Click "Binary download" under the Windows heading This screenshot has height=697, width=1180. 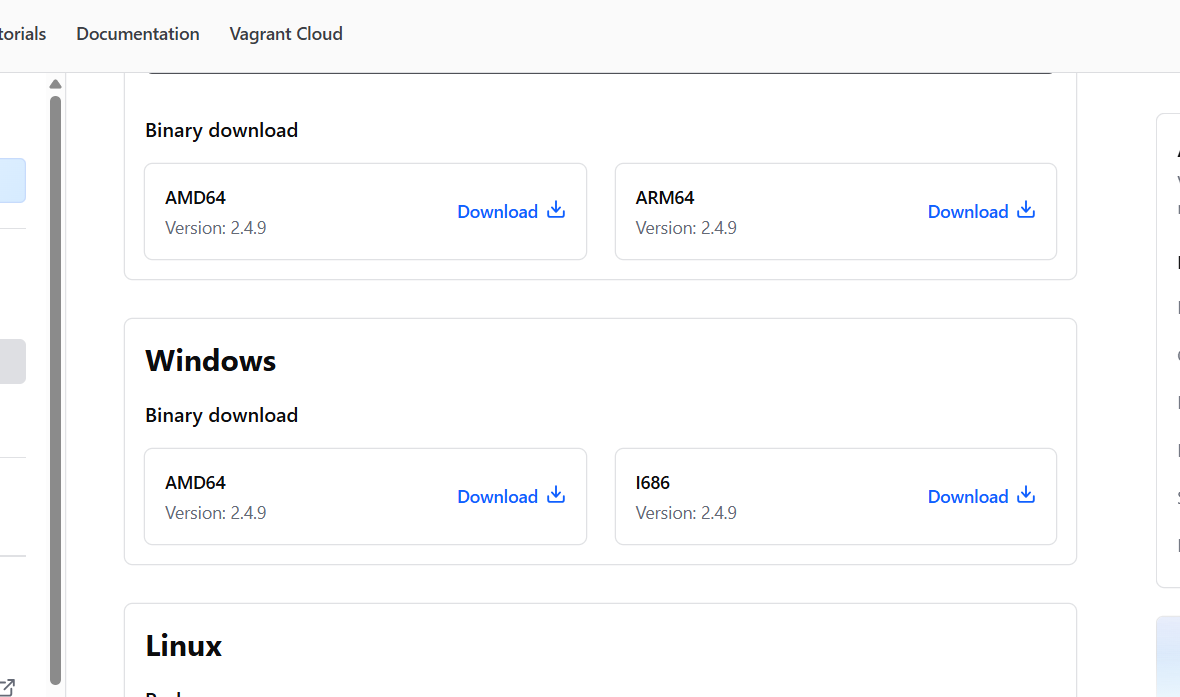click(221, 415)
